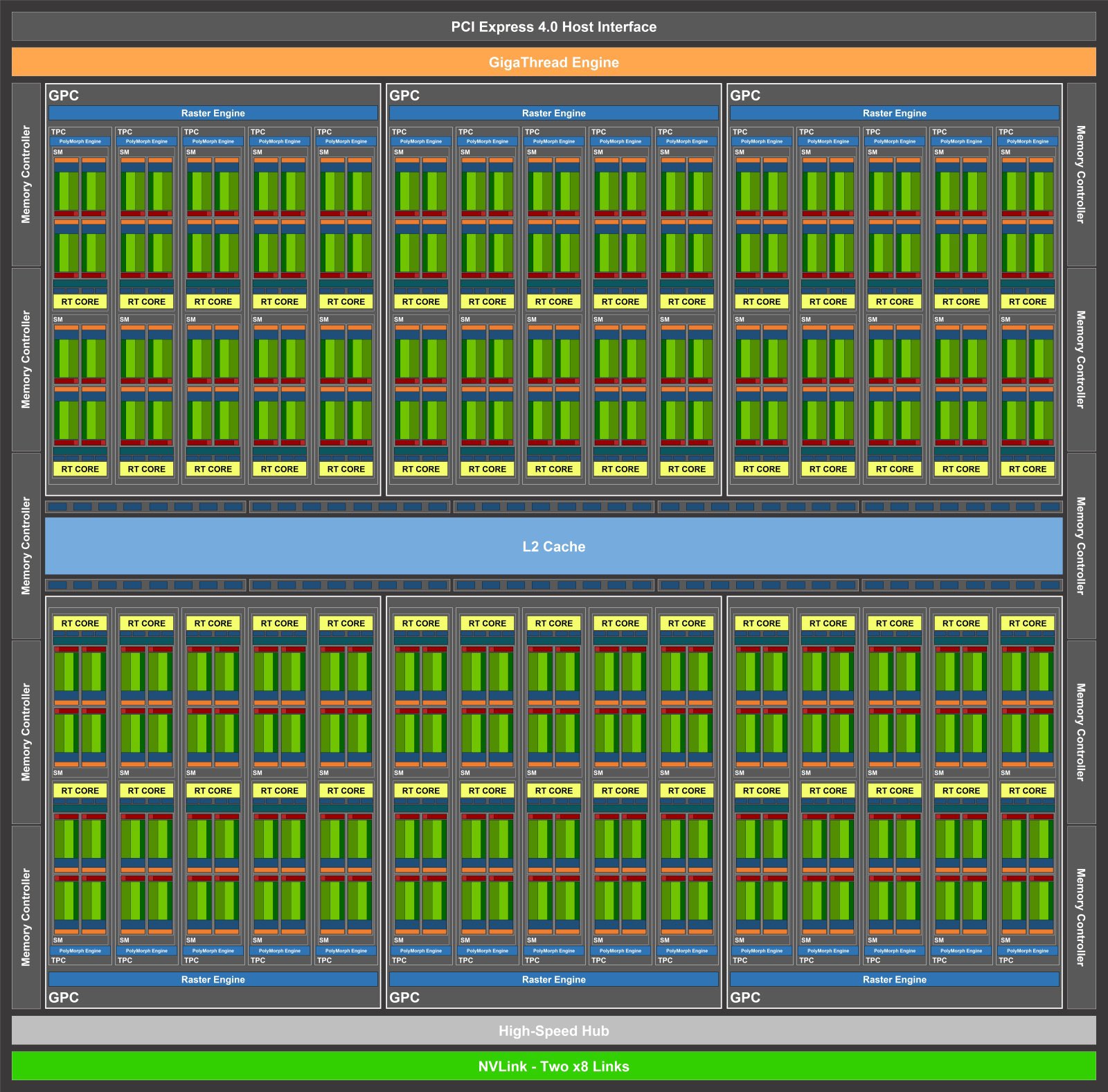
Task: Click the leftmost TPC label in the top-left GPC
Action: tap(59, 132)
